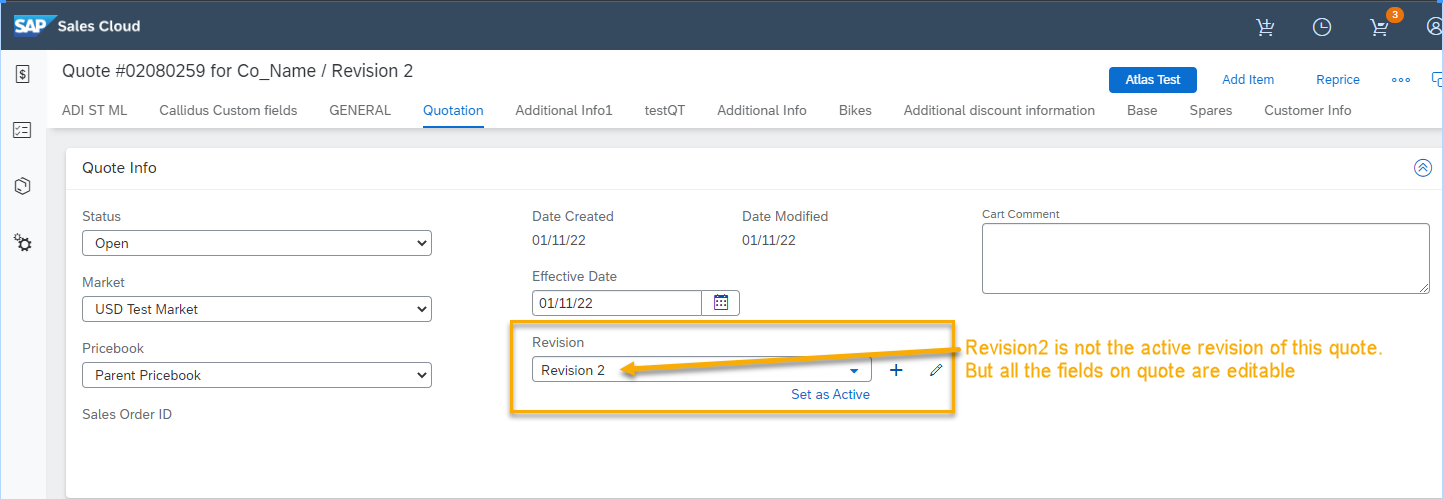Screen dimensions: 1443x499
Task: Click the Date Created value 01/11/22
Action: click(x=559, y=240)
